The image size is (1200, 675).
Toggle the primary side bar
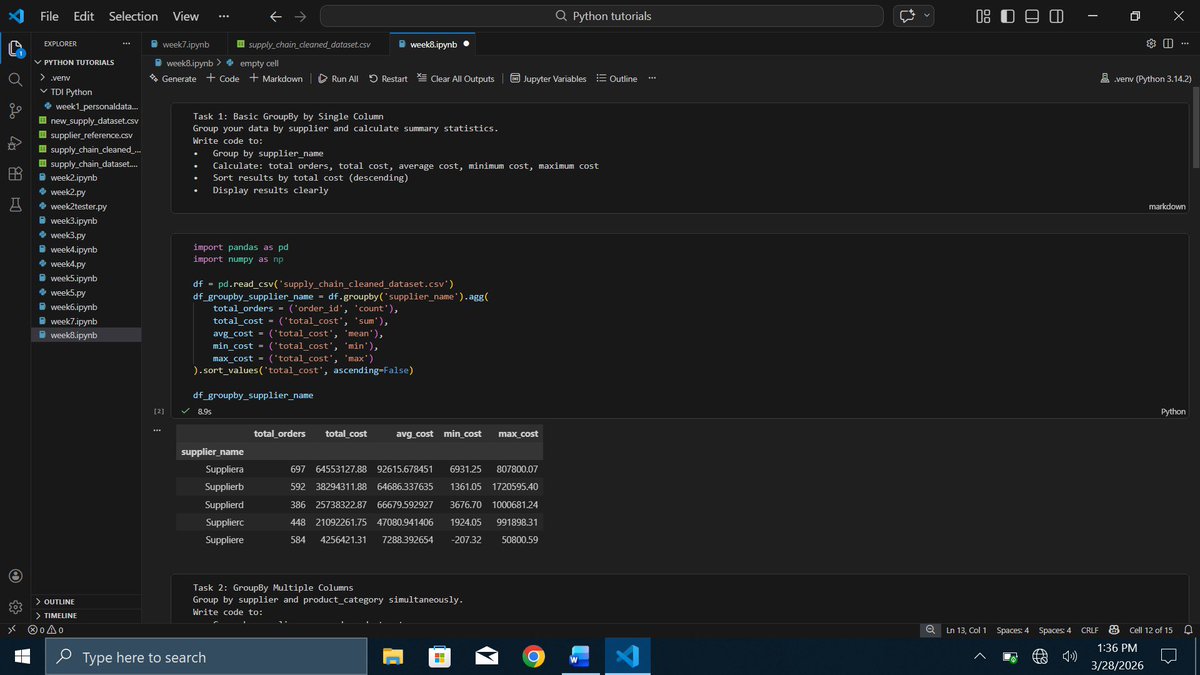pyautogui.click(x=1008, y=16)
